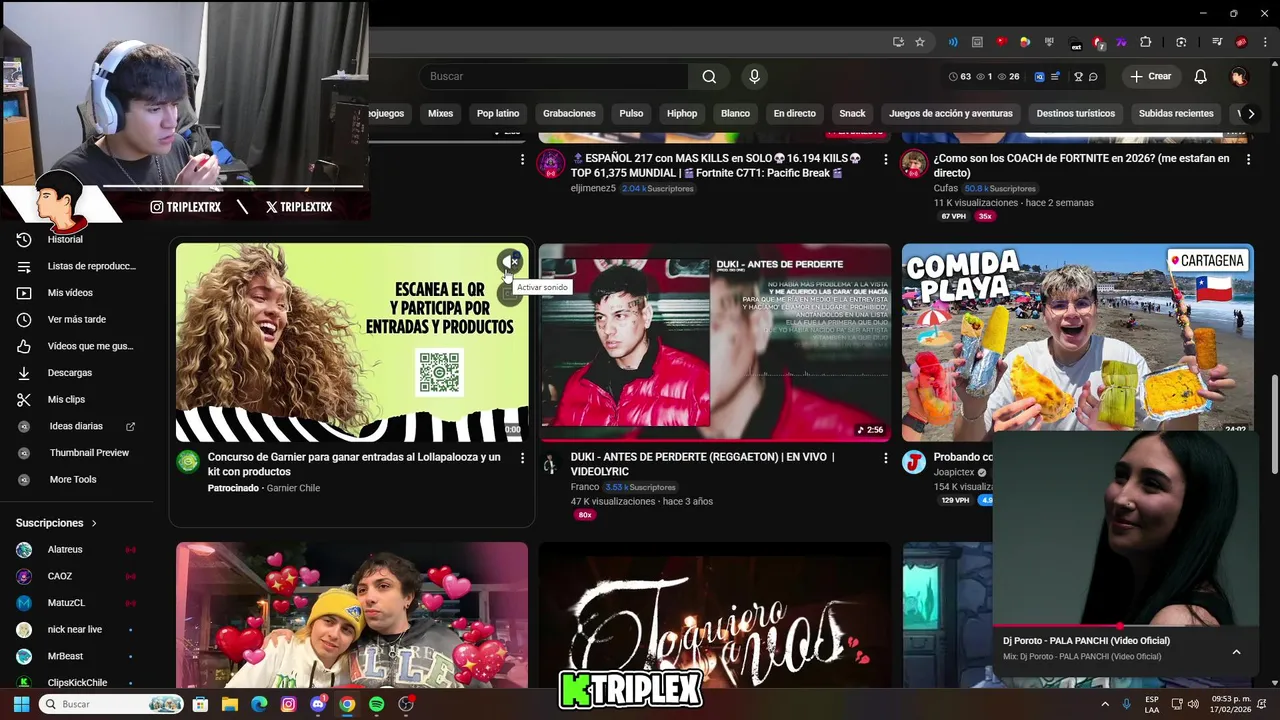The image size is (1280, 720).
Task: Open Spotify from the taskbar
Action: pyautogui.click(x=376, y=704)
